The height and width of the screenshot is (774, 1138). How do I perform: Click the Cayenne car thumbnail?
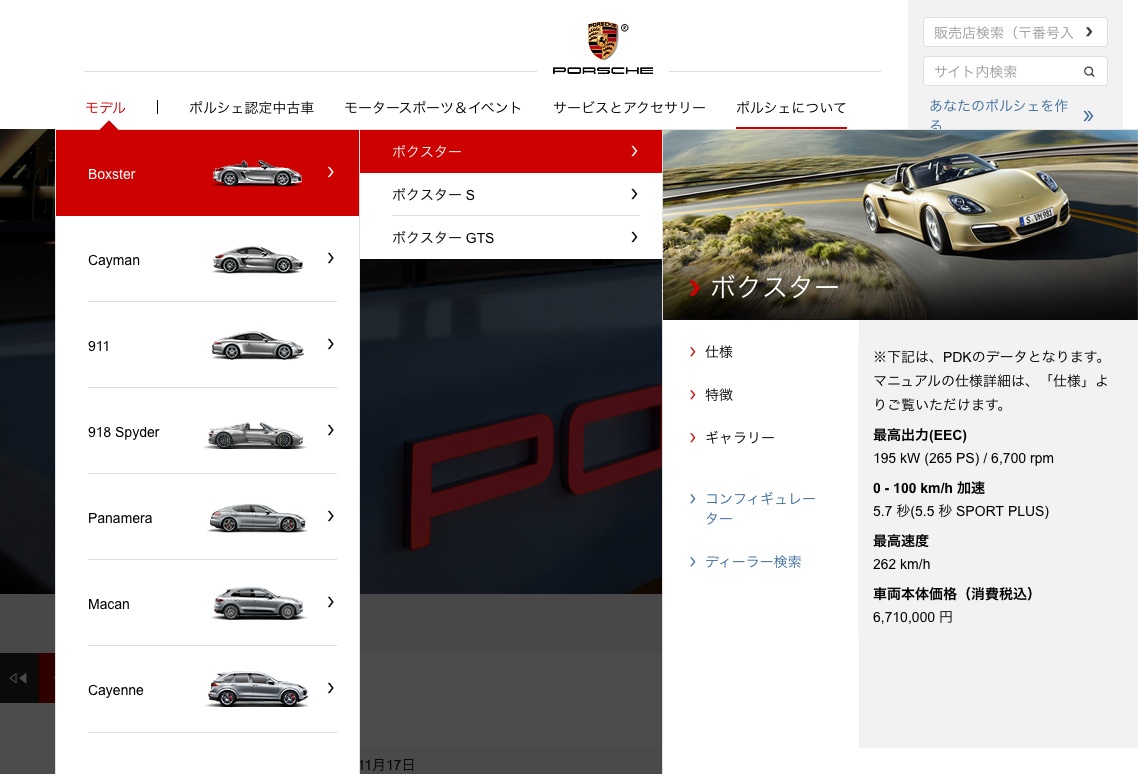pos(257,689)
